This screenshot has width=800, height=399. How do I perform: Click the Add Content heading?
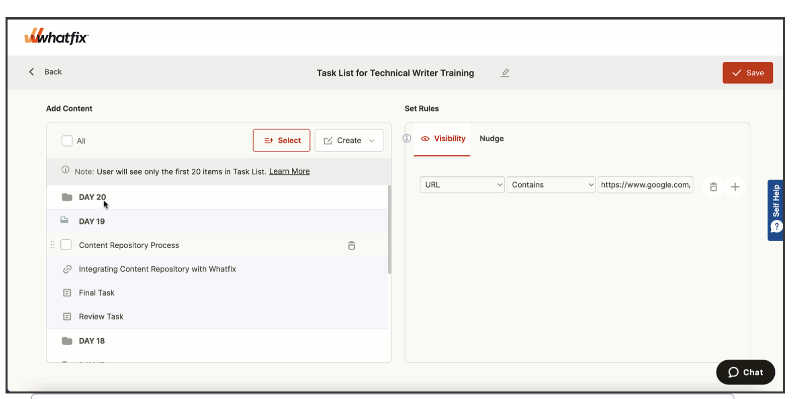(69, 109)
